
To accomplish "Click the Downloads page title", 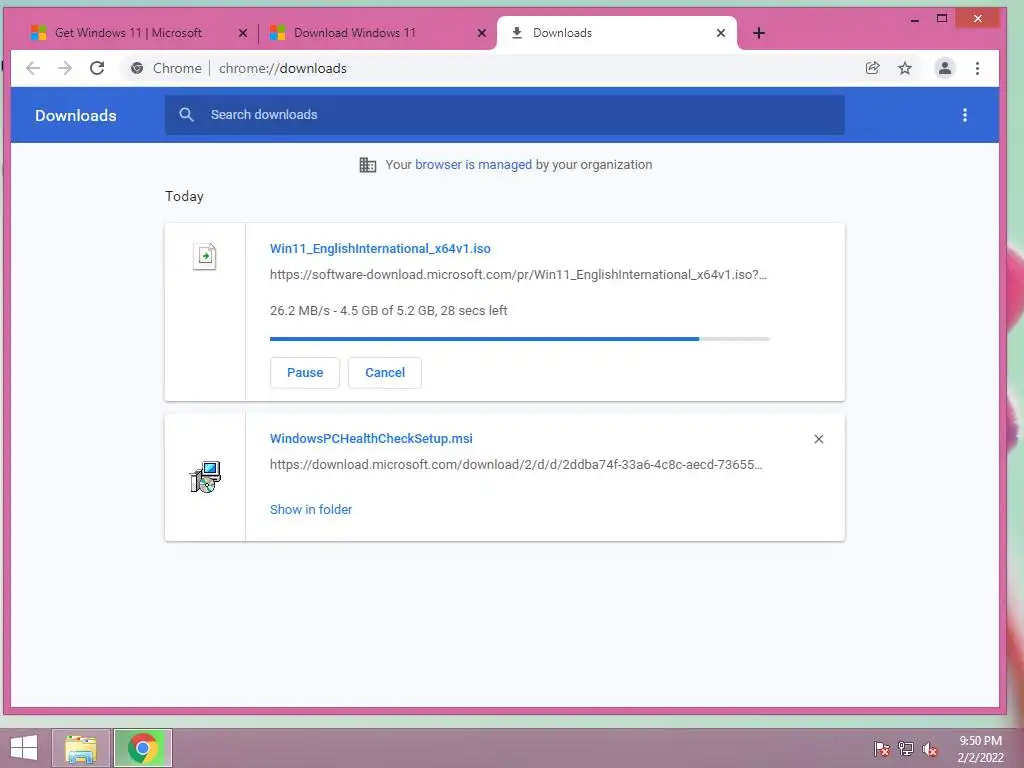I will tap(76, 116).
